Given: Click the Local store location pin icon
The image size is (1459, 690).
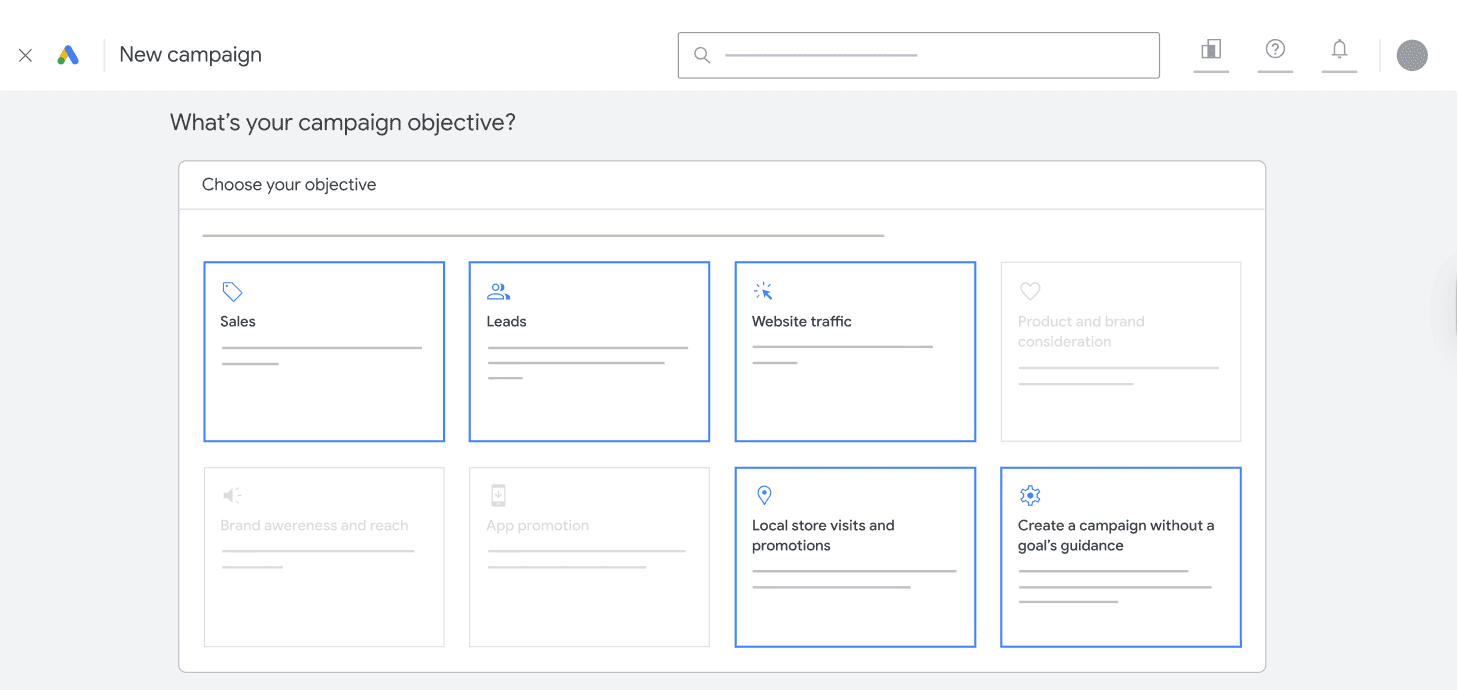Looking at the screenshot, I should pyautogui.click(x=764, y=495).
